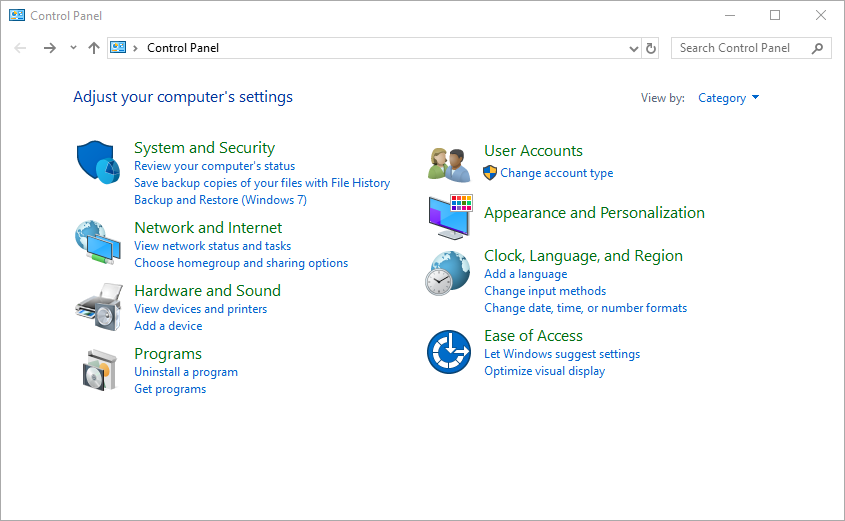Open Backup and Restore (Windows 7)
The height and width of the screenshot is (521, 845).
point(220,200)
